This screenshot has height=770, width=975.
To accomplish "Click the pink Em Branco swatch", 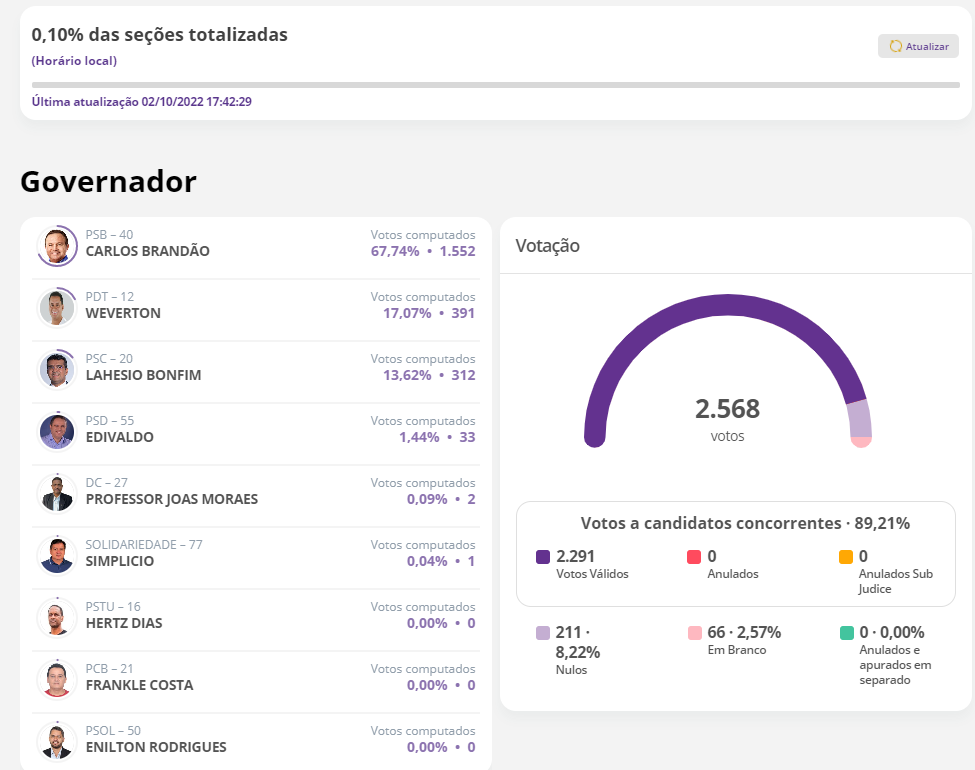I will [694, 633].
